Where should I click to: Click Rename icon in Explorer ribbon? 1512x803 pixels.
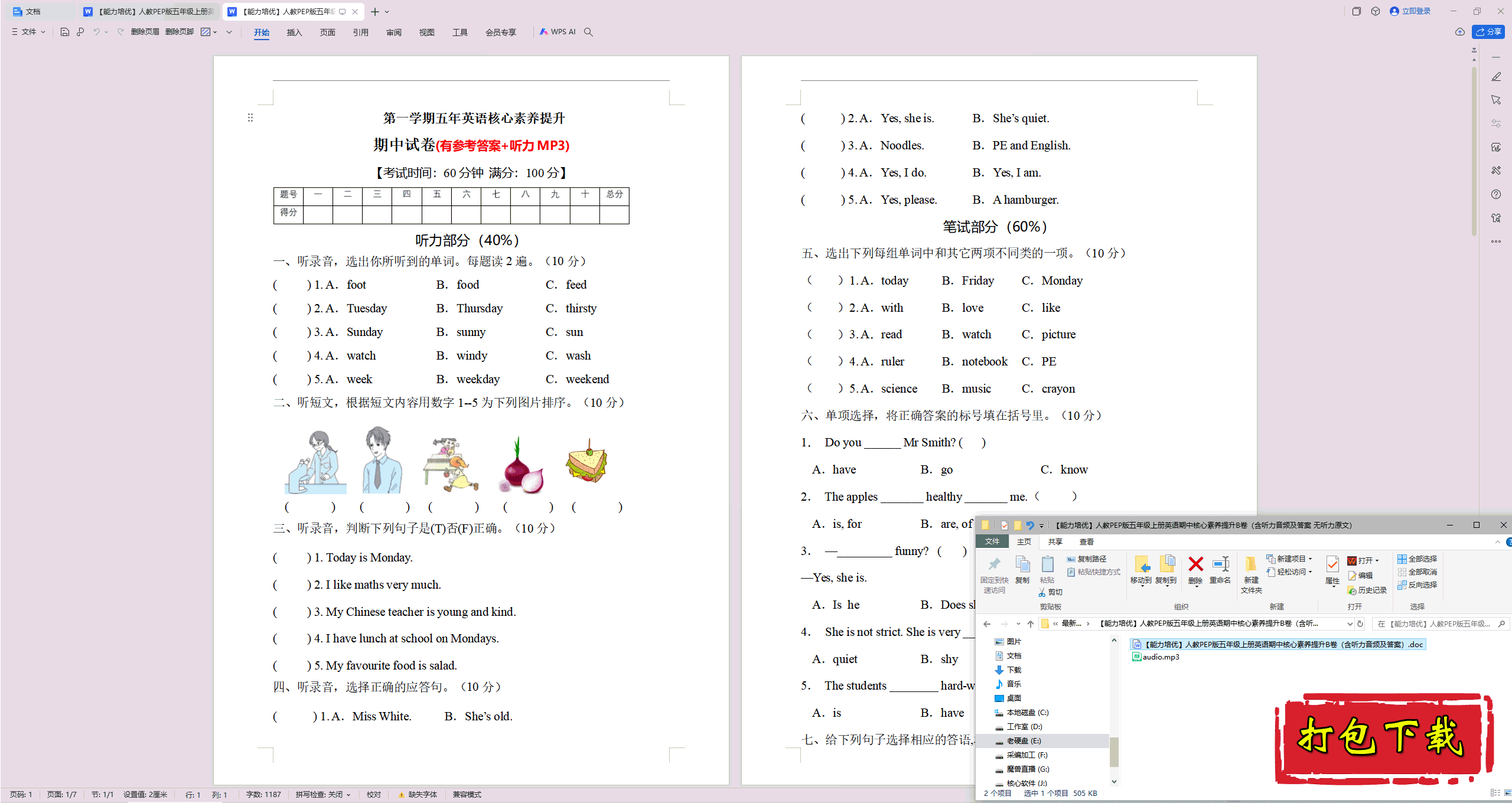pos(1220,564)
